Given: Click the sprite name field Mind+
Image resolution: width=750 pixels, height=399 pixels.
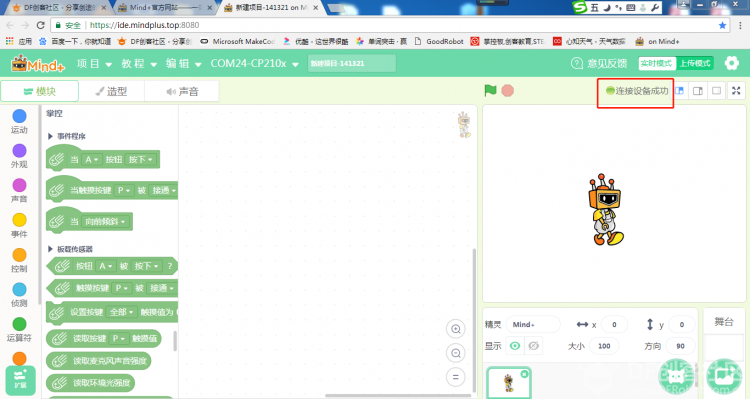Looking at the screenshot, I should pyautogui.click(x=533, y=324).
